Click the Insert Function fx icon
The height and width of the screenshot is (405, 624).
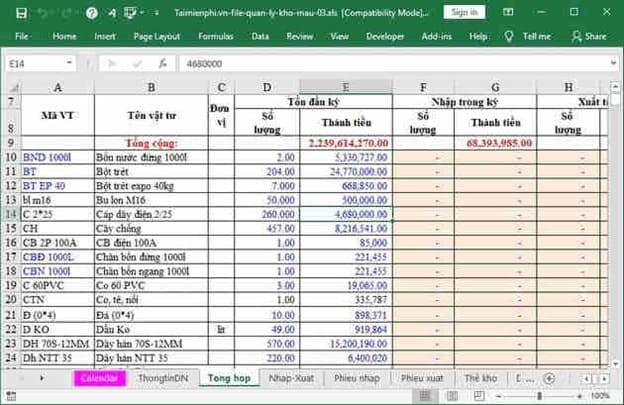click(162, 63)
